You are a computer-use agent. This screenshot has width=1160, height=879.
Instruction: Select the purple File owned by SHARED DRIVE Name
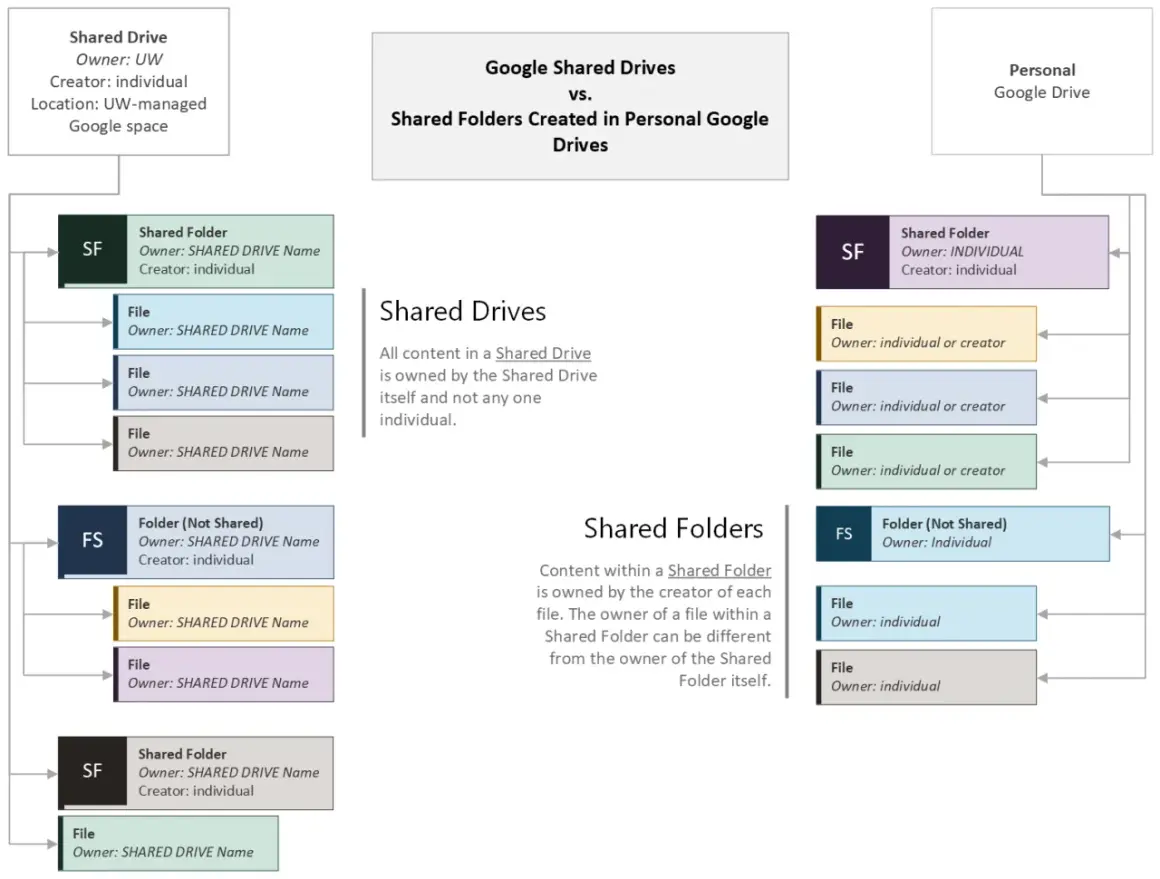(x=223, y=674)
